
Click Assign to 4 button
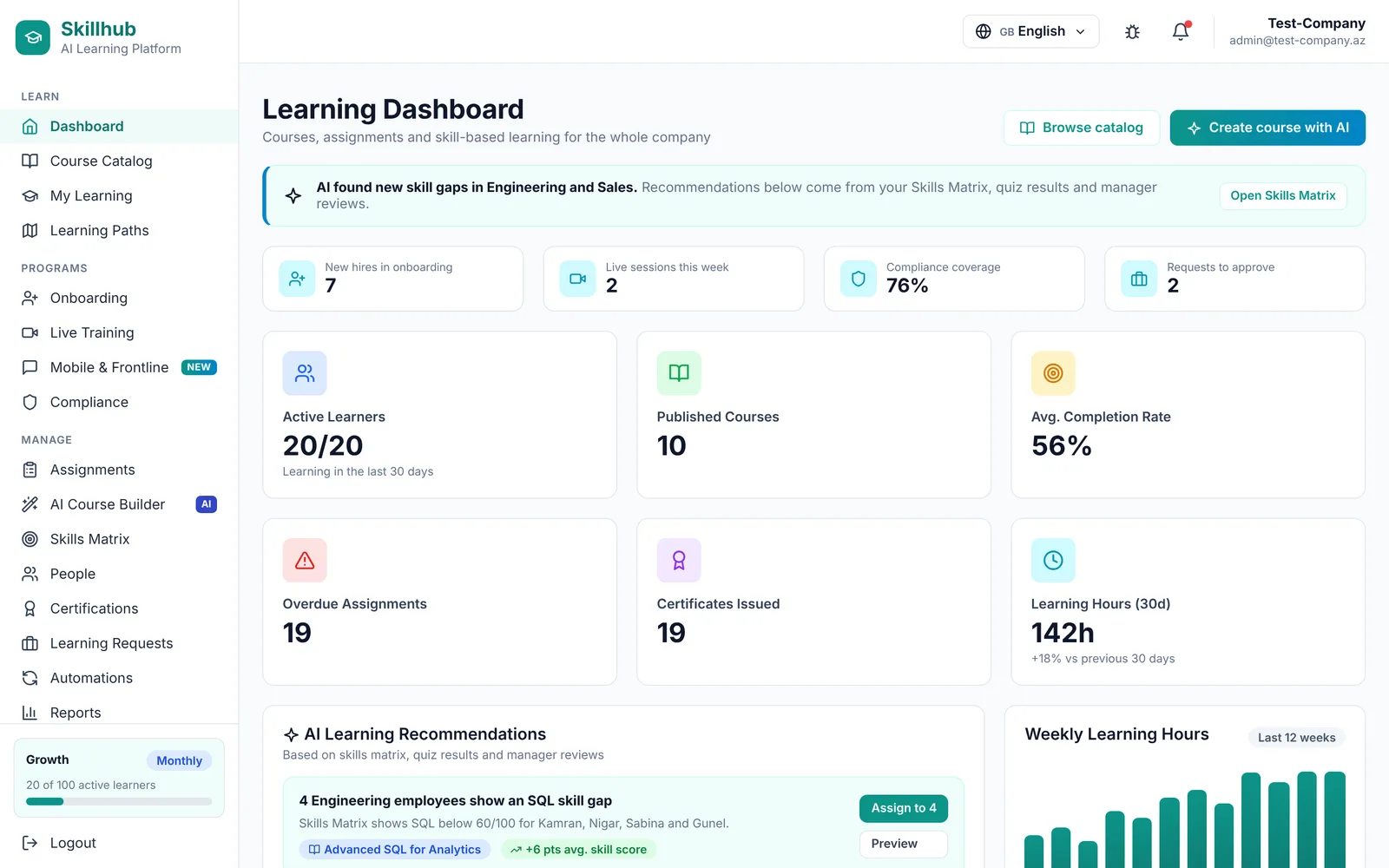click(904, 808)
